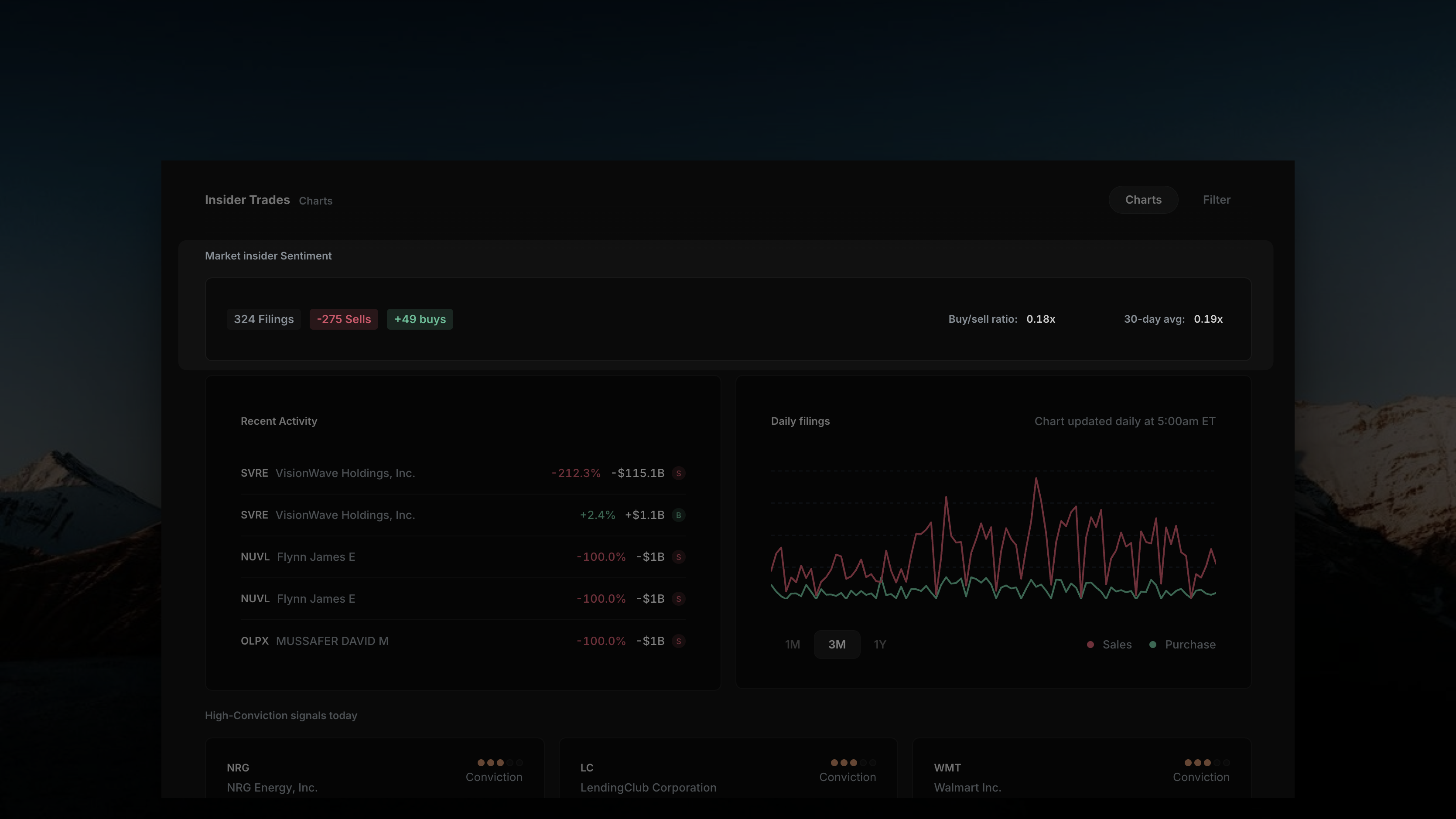Viewport: 1456px width, 819px height.
Task: Click the WMT conviction dots indicator
Action: tap(1207, 762)
